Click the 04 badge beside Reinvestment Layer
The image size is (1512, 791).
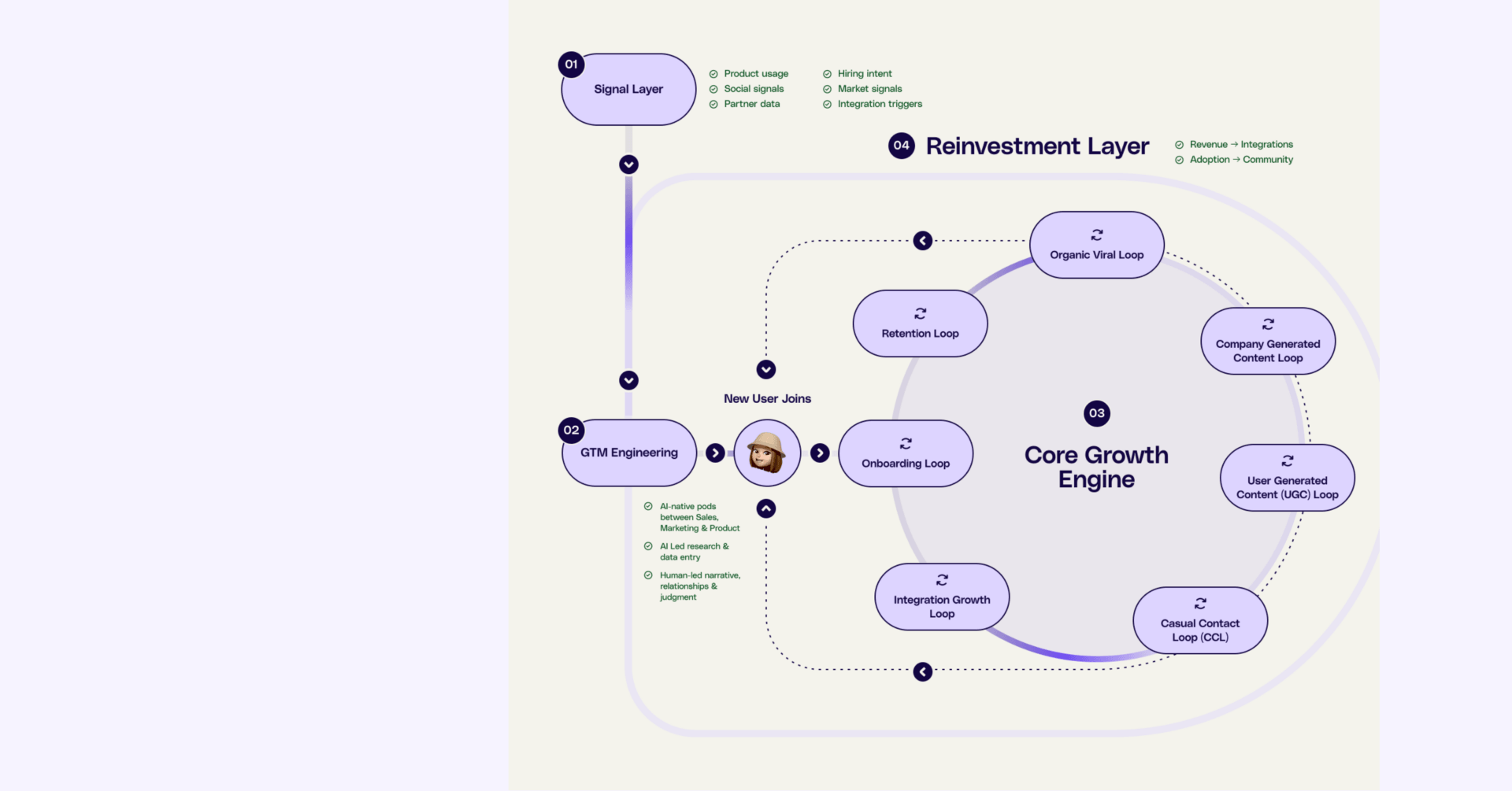(901, 146)
